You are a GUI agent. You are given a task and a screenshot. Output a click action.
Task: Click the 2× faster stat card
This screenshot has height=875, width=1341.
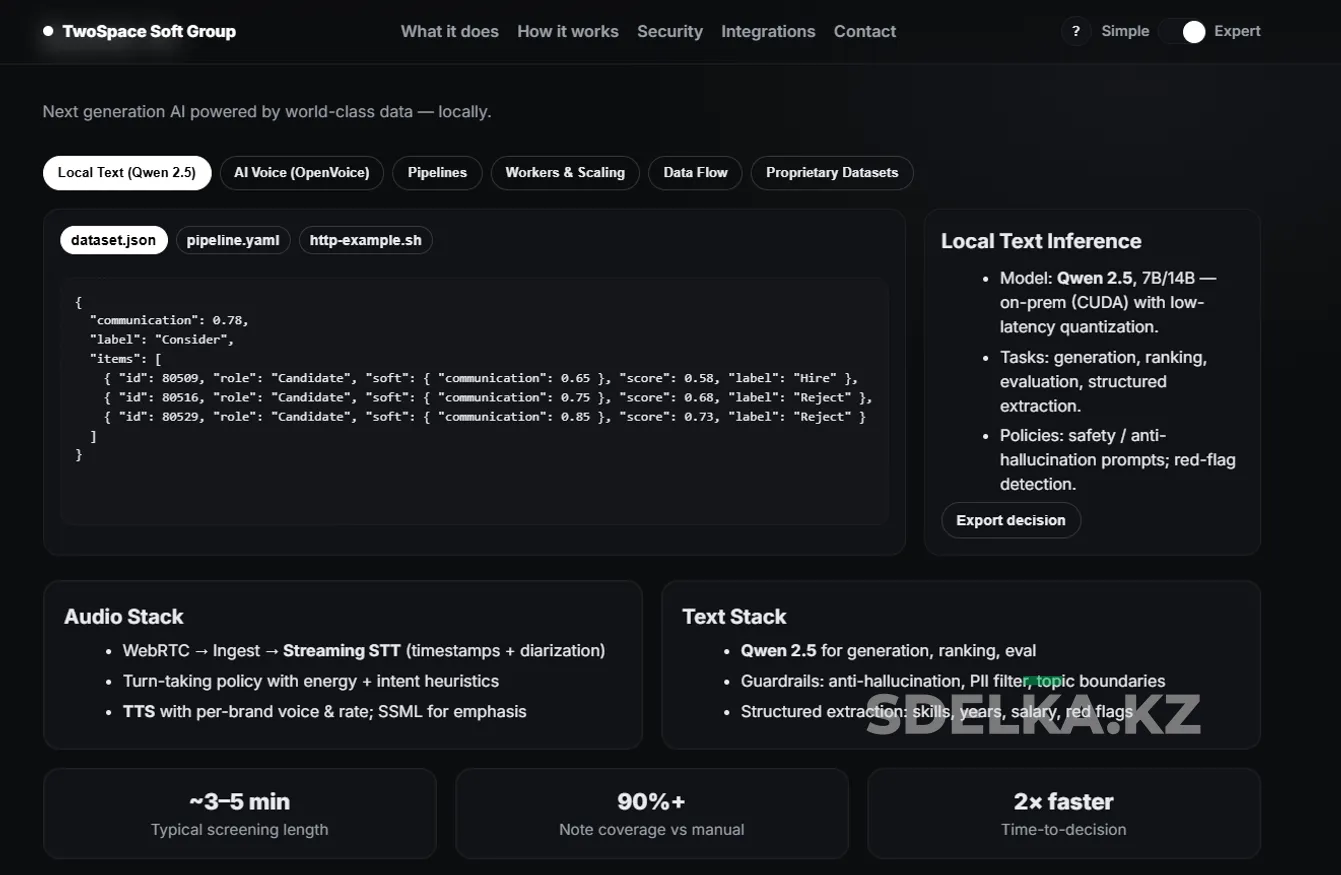point(1063,813)
